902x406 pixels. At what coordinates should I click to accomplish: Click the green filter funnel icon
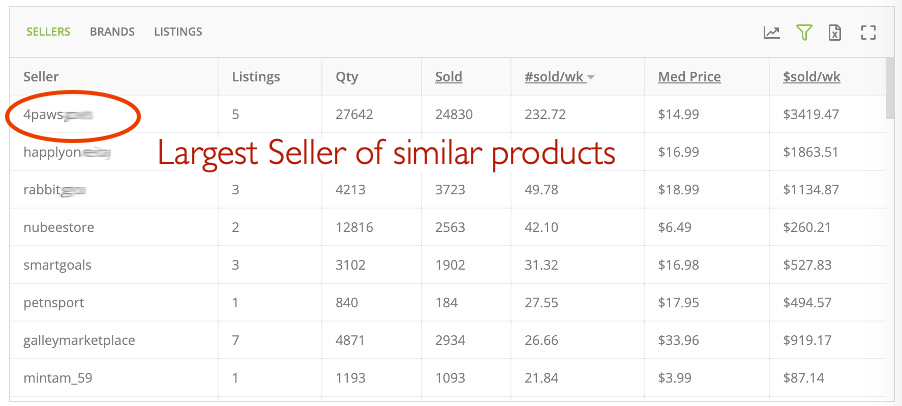(x=804, y=33)
